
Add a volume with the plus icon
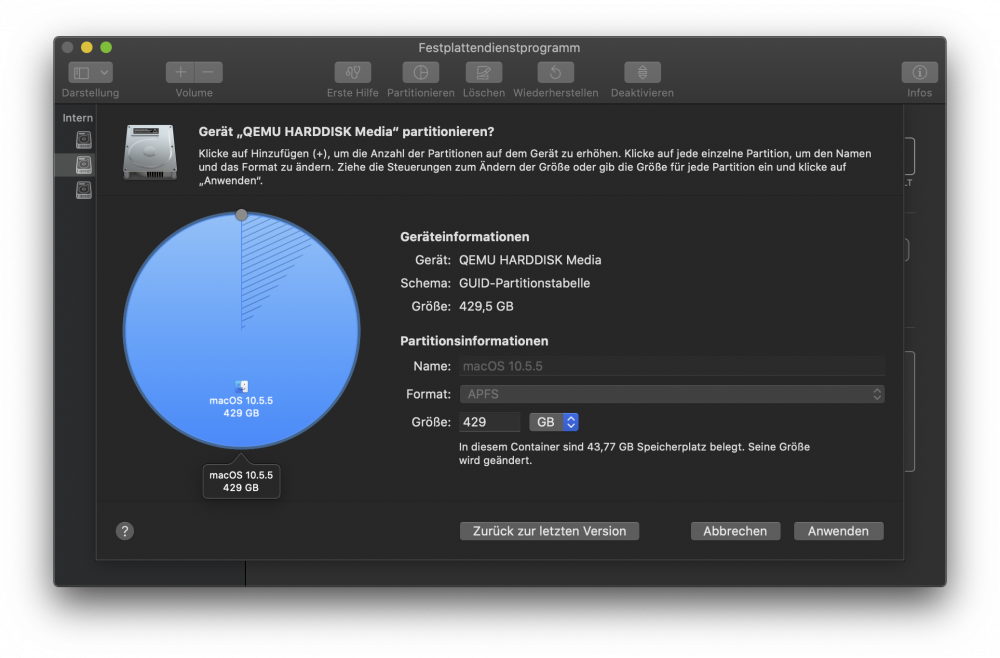[x=180, y=73]
